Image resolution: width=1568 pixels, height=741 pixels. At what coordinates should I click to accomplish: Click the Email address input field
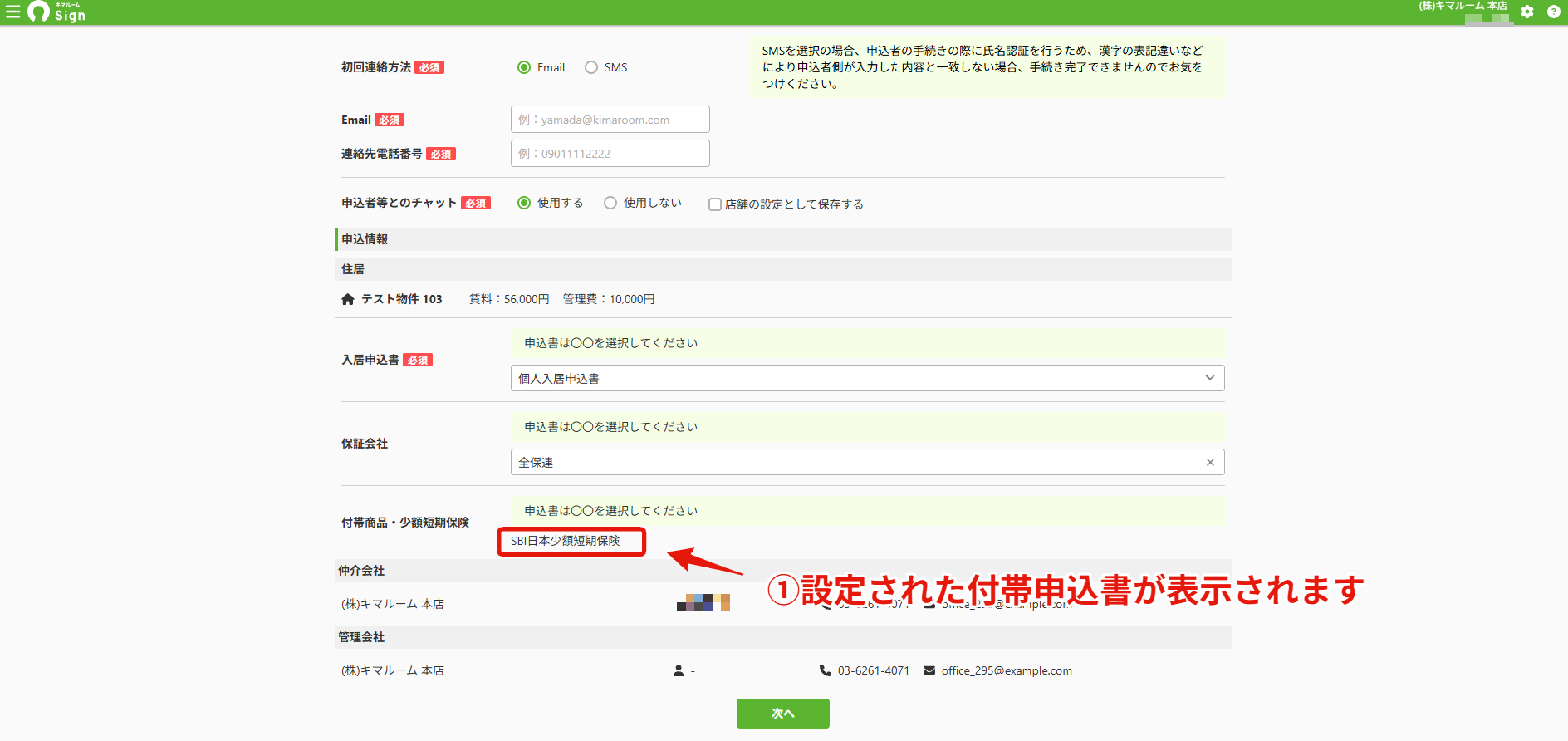pos(610,119)
